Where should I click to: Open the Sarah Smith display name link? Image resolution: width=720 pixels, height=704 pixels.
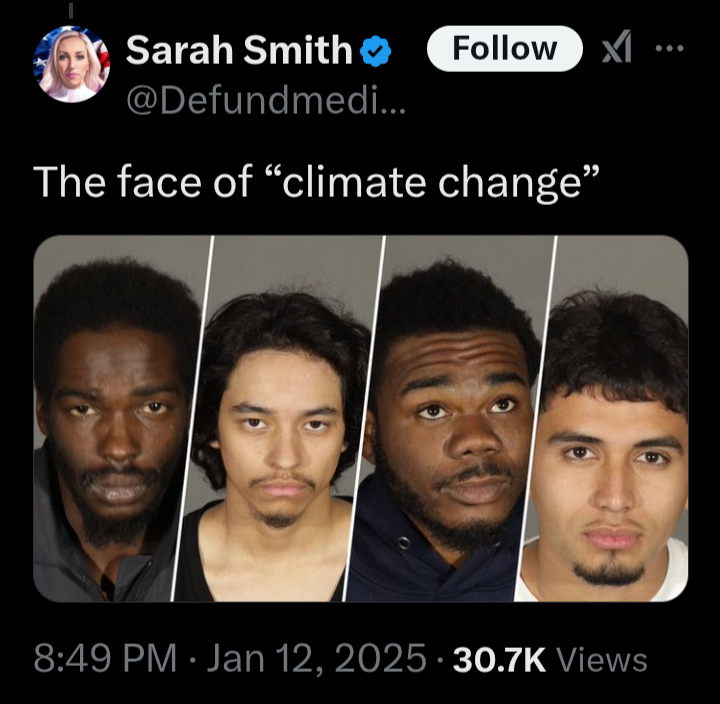[x=239, y=50]
